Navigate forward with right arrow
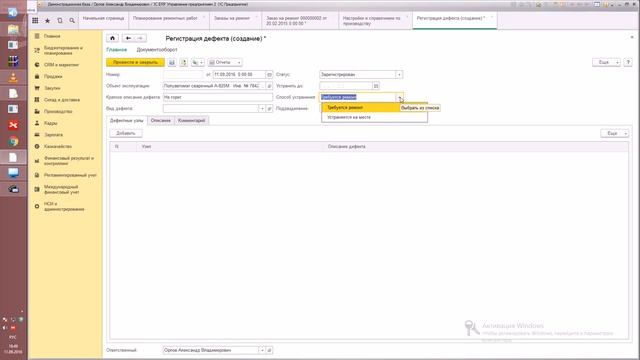 pyautogui.click(x=140, y=38)
